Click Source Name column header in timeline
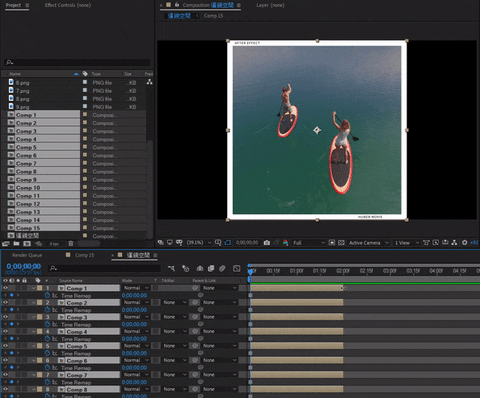The width and height of the screenshot is (480, 398). (x=71, y=280)
